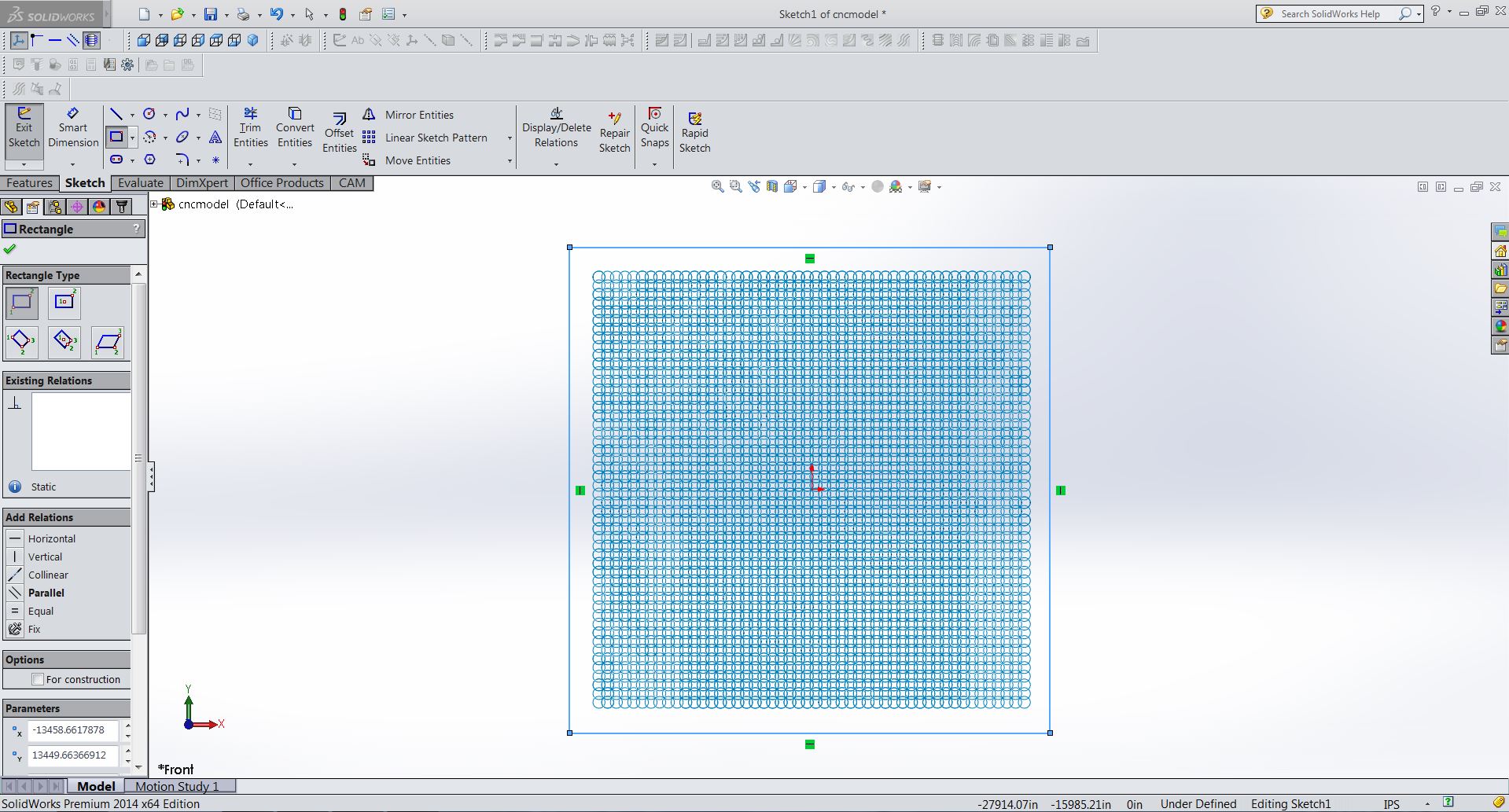Expand the Move Entities dropdown

click(x=510, y=160)
